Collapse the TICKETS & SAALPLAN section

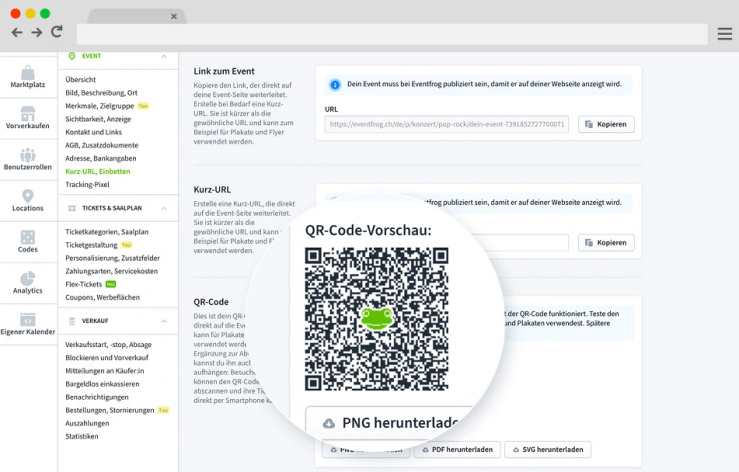point(164,208)
